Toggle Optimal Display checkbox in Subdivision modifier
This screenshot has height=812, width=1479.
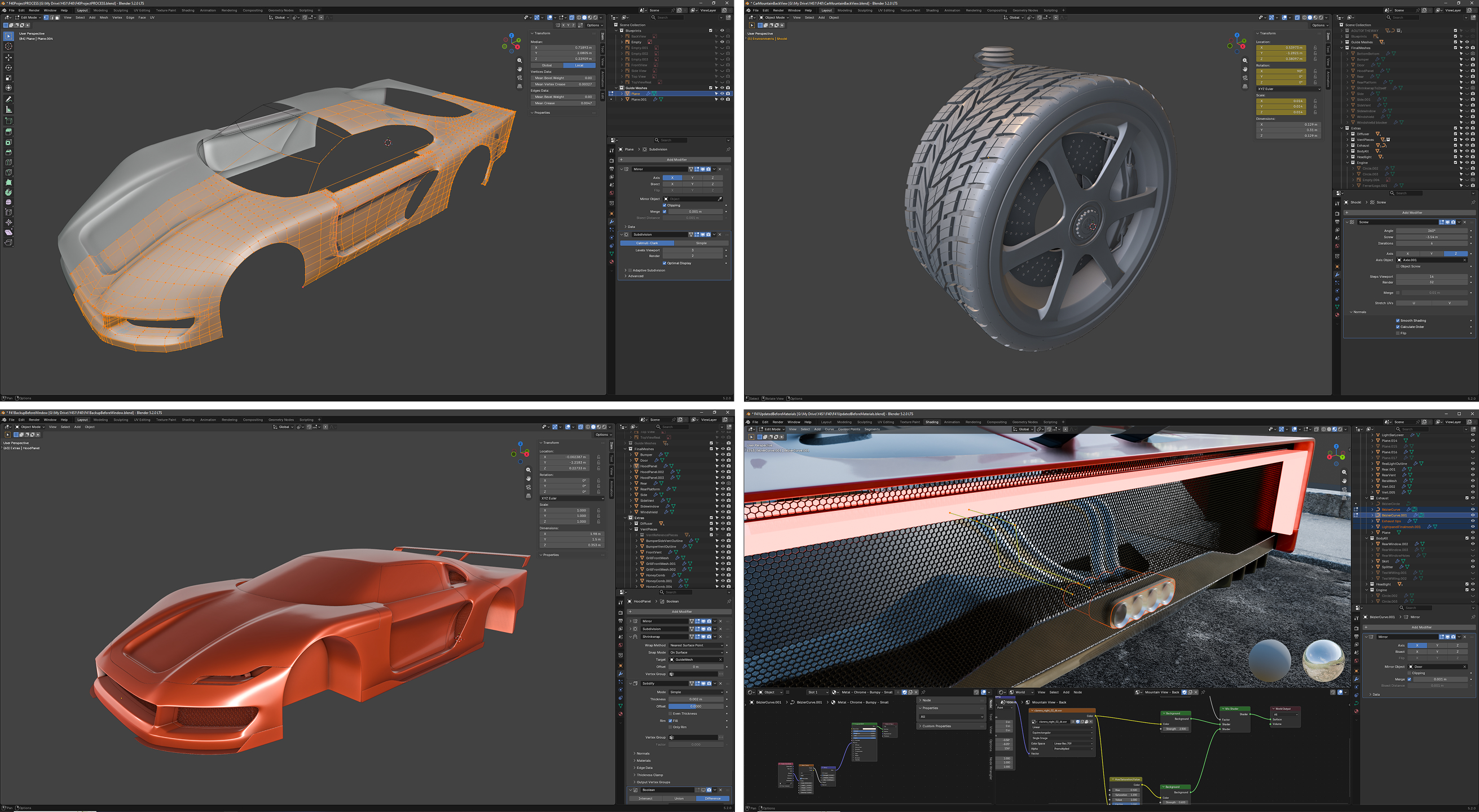[x=665, y=263]
